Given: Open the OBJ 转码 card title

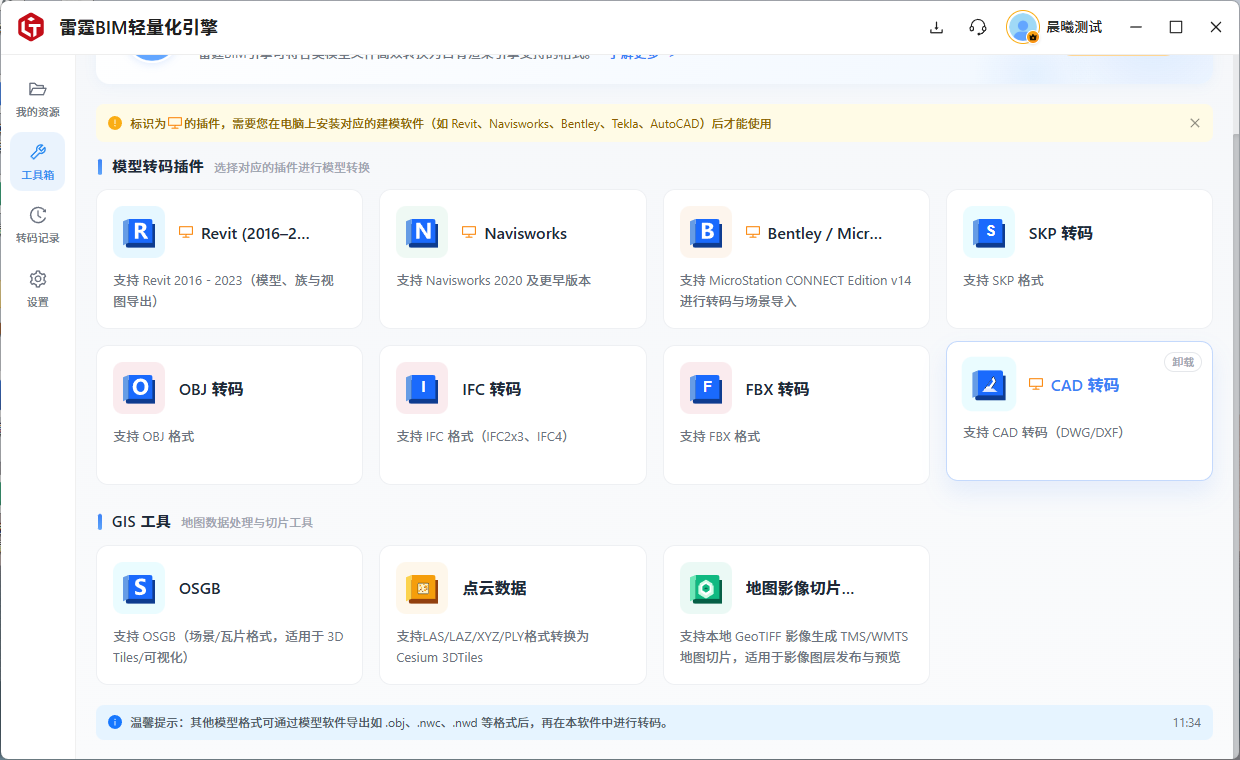Looking at the screenshot, I should [211, 389].
